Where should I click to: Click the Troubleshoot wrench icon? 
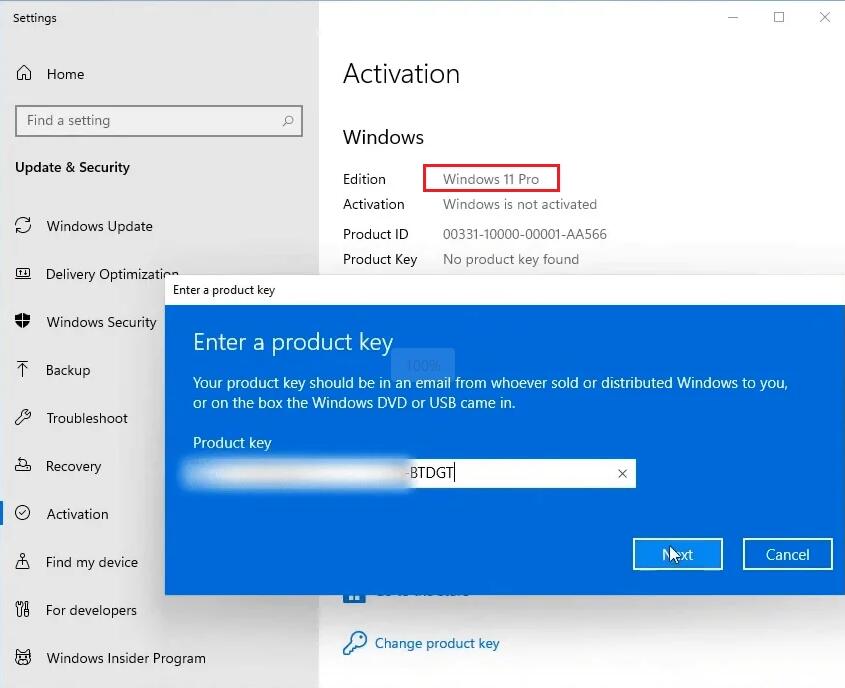pos(23,417)
